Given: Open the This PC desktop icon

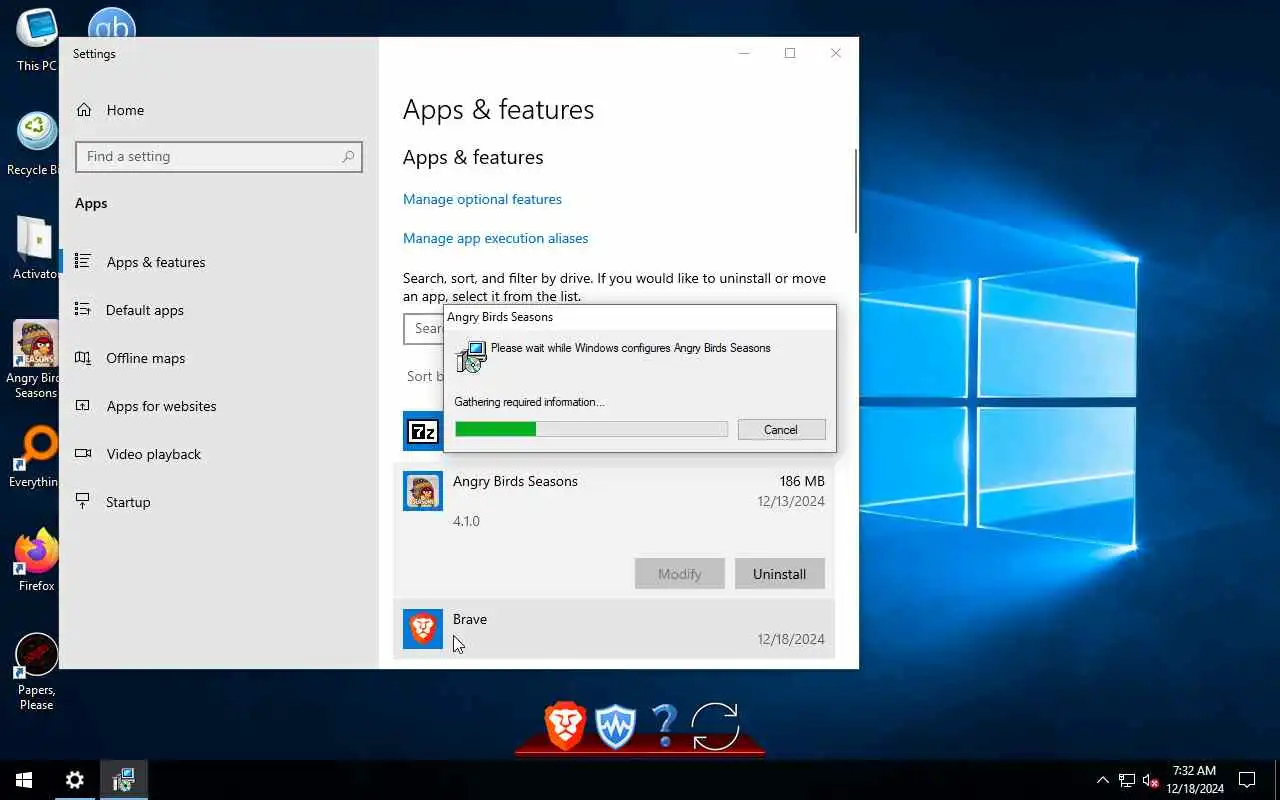Looking at the screenshot, I should pos(35,40).
